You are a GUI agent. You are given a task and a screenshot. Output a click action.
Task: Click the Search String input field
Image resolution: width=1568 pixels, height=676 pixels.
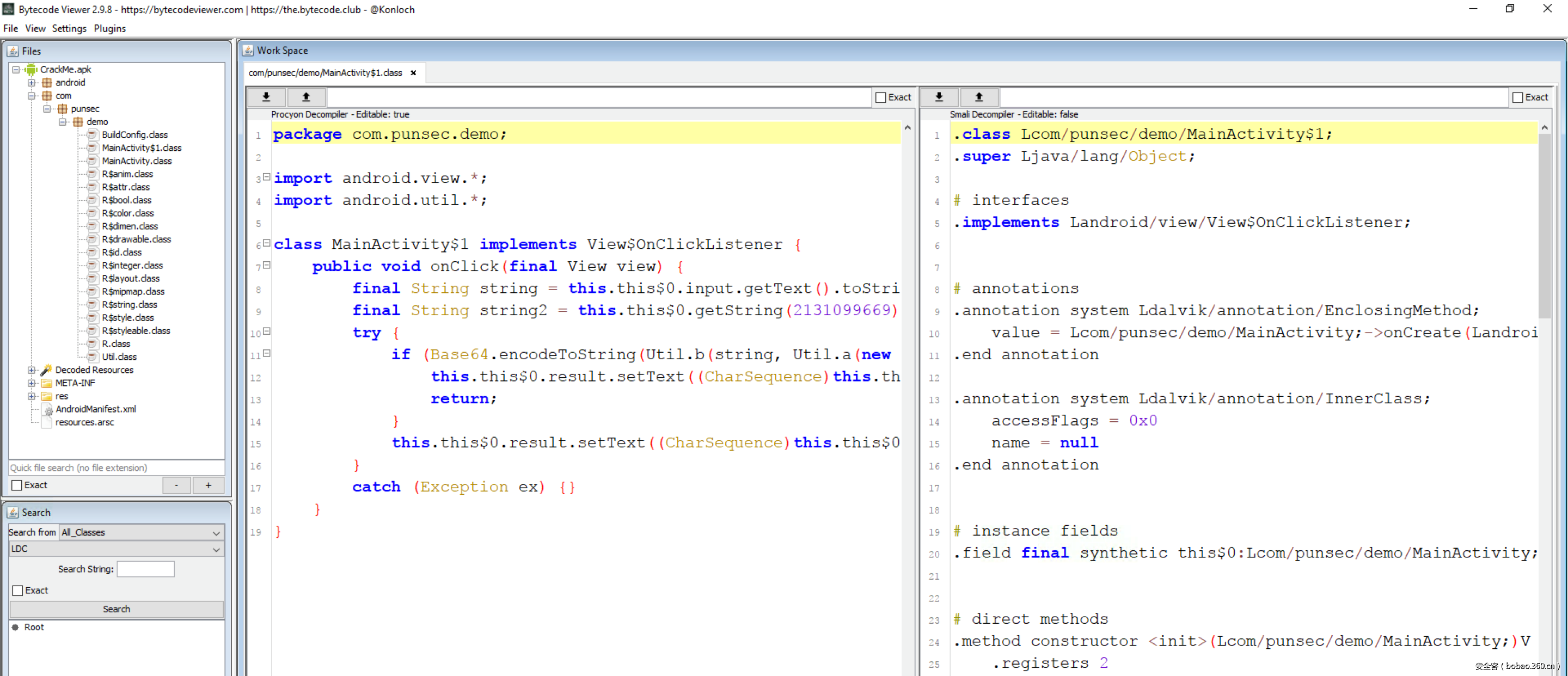[145, 569]
